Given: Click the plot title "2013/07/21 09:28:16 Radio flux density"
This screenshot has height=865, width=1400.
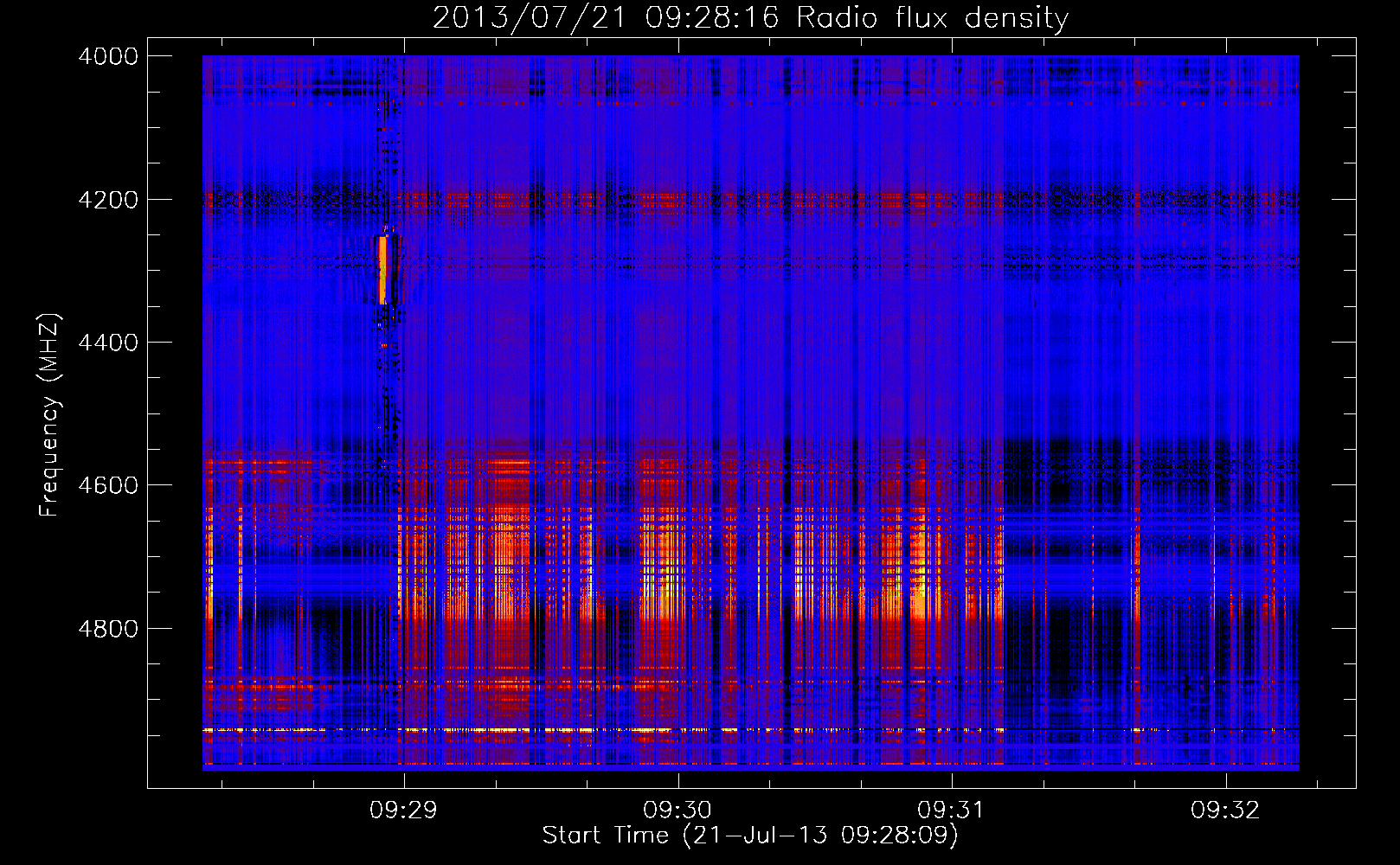Looking at the screenshot, I should tap(750, 17).
